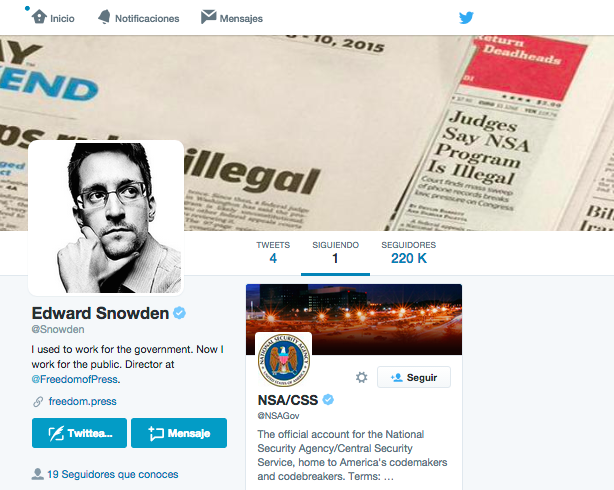Send a Mensaje to Snowden

(x=179, y=433)
